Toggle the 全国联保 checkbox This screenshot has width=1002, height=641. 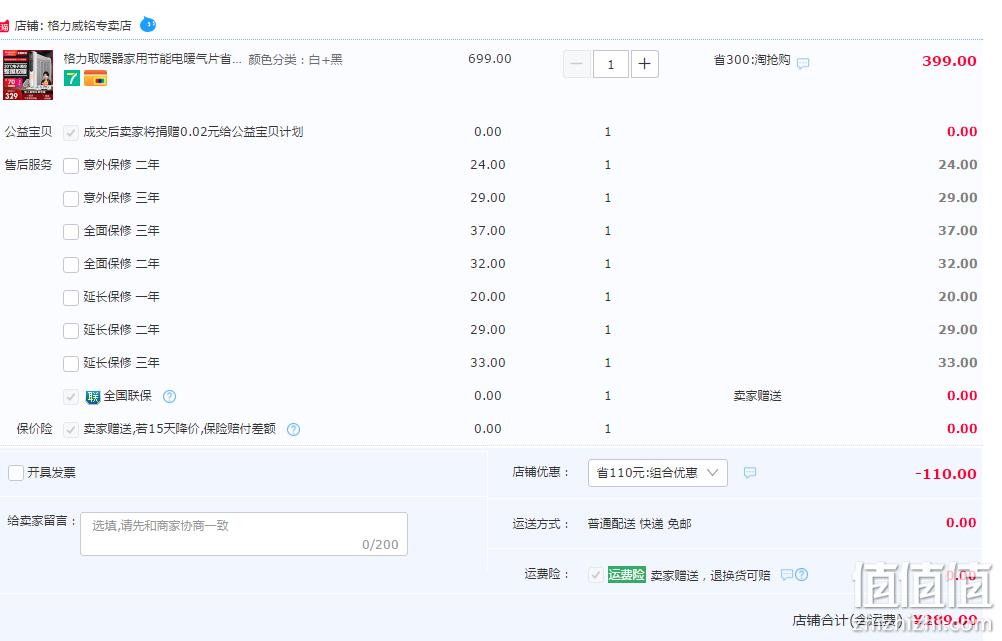tap(71, 397)
